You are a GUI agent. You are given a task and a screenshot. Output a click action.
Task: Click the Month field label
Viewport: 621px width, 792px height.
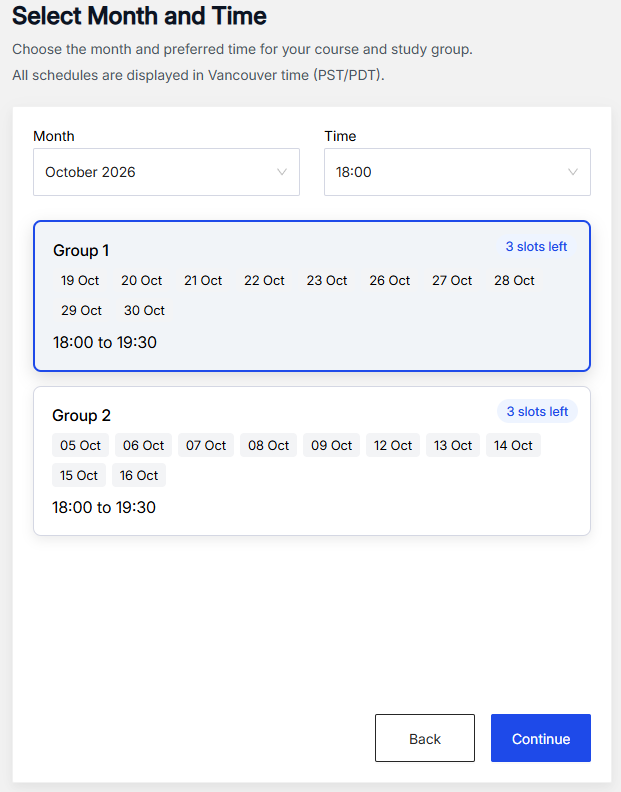pos(54,136)
